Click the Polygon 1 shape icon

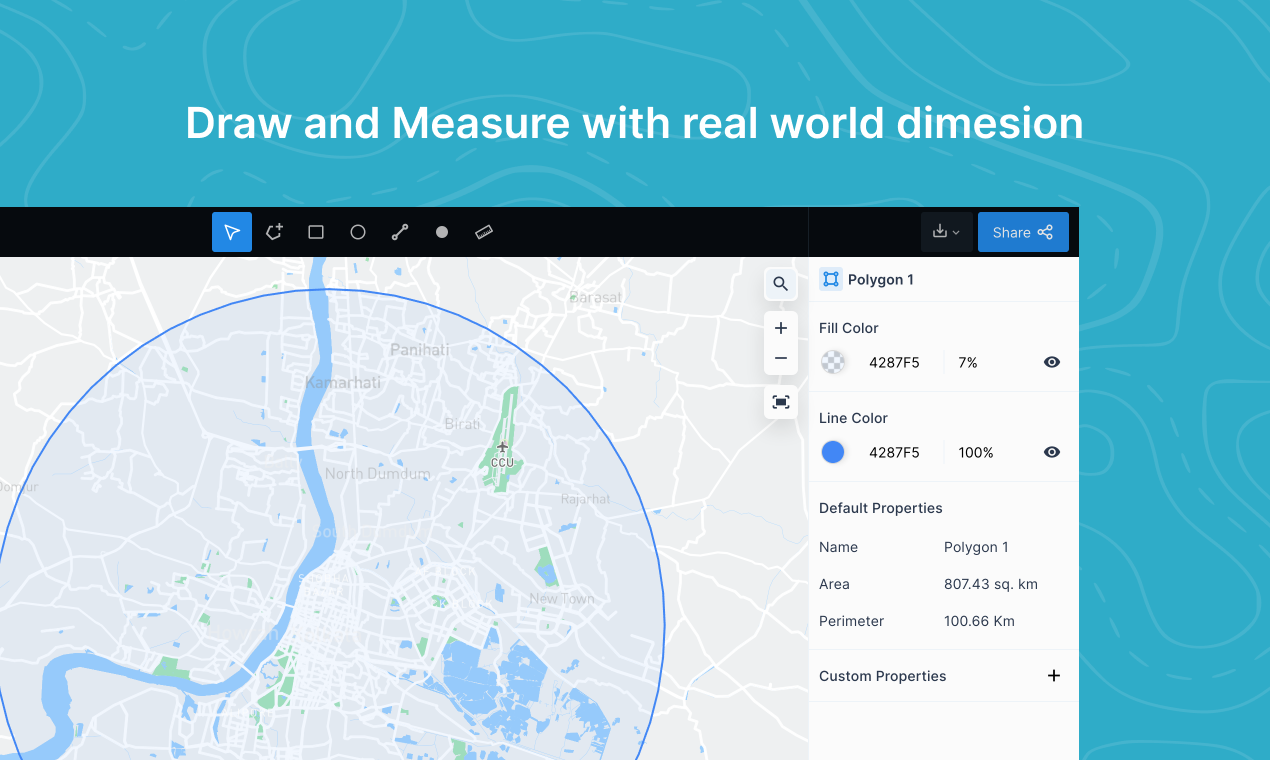[x=831, y=279]
